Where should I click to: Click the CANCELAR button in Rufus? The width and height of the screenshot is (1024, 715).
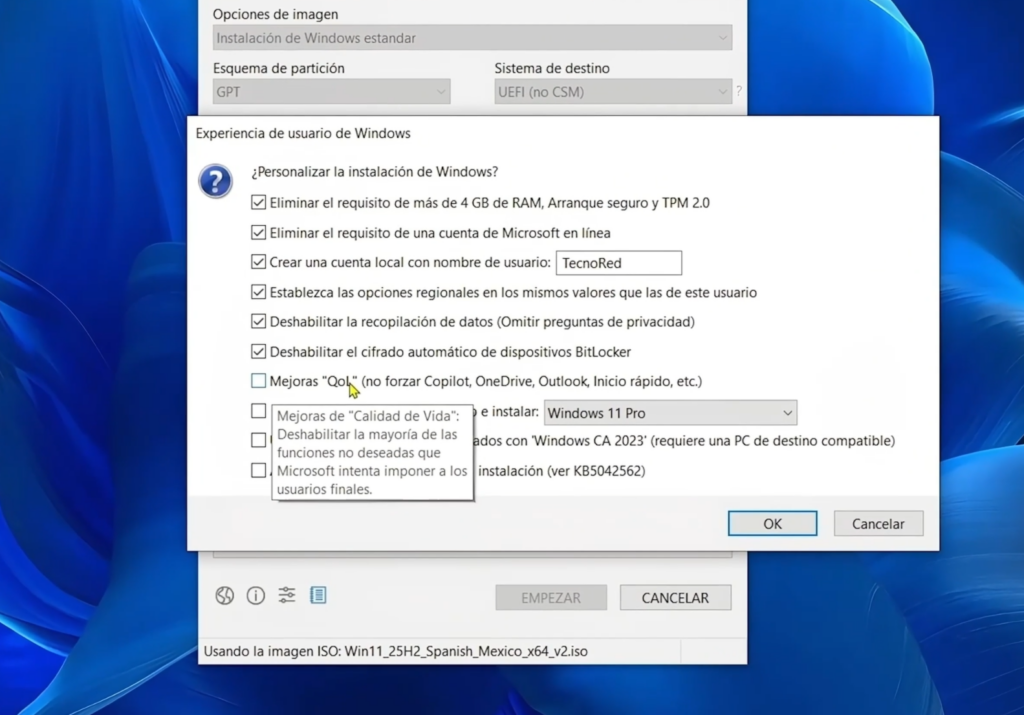(675, 597)
